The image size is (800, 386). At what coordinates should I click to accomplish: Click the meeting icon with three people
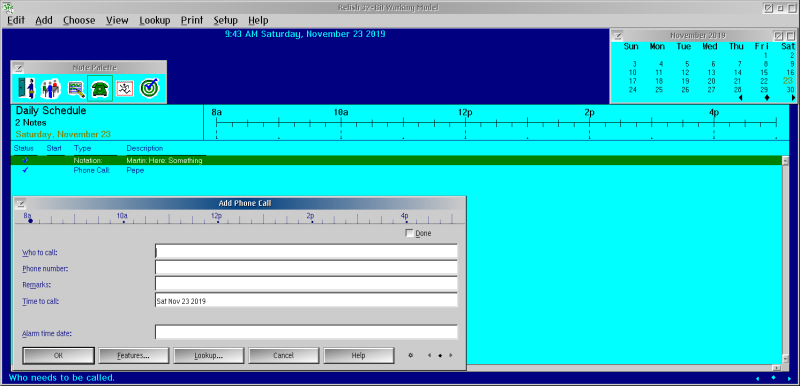point(51,88)
